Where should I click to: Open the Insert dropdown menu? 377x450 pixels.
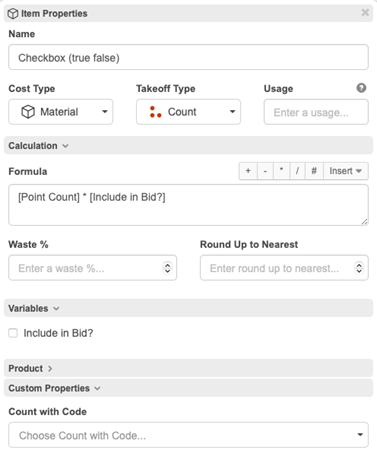(346, 171)
